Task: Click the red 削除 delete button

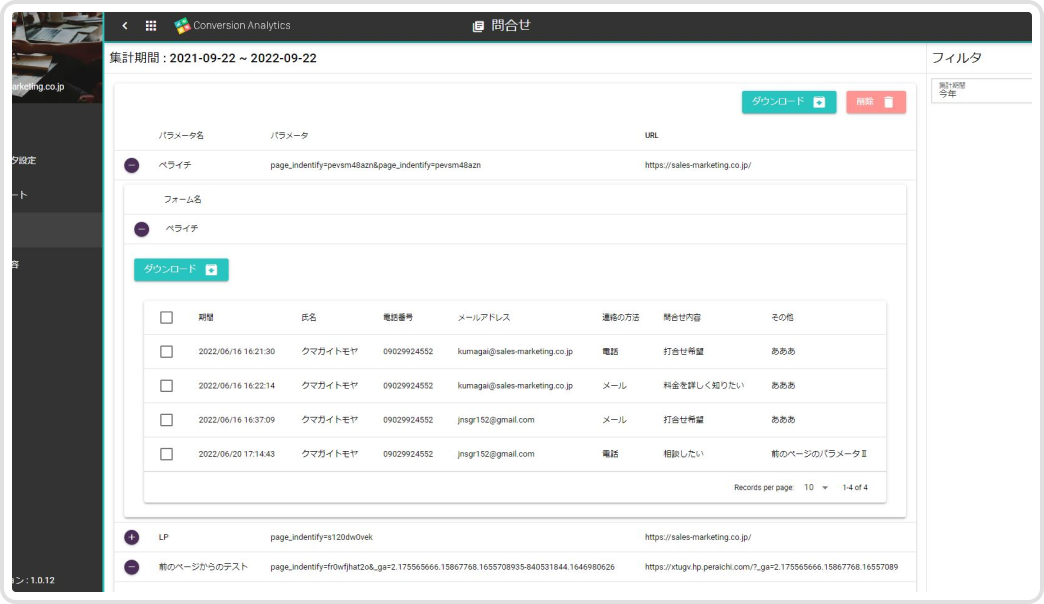Action: pos(876,102)
